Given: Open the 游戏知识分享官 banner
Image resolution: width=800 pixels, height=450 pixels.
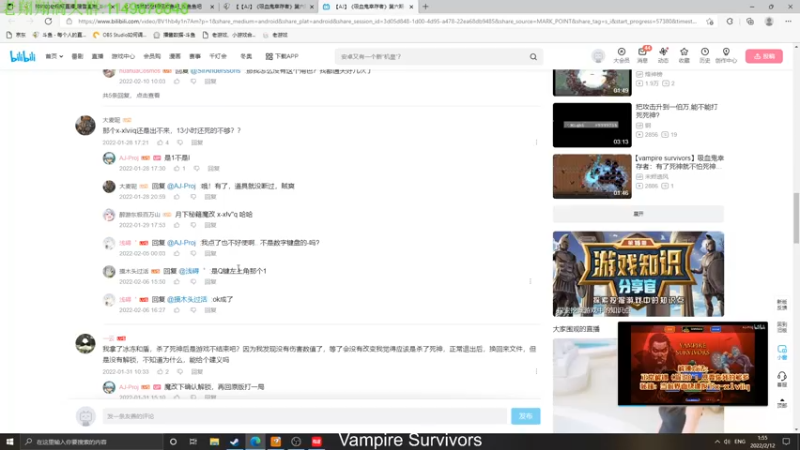Looking at the screenshot, I should [638, 274].
